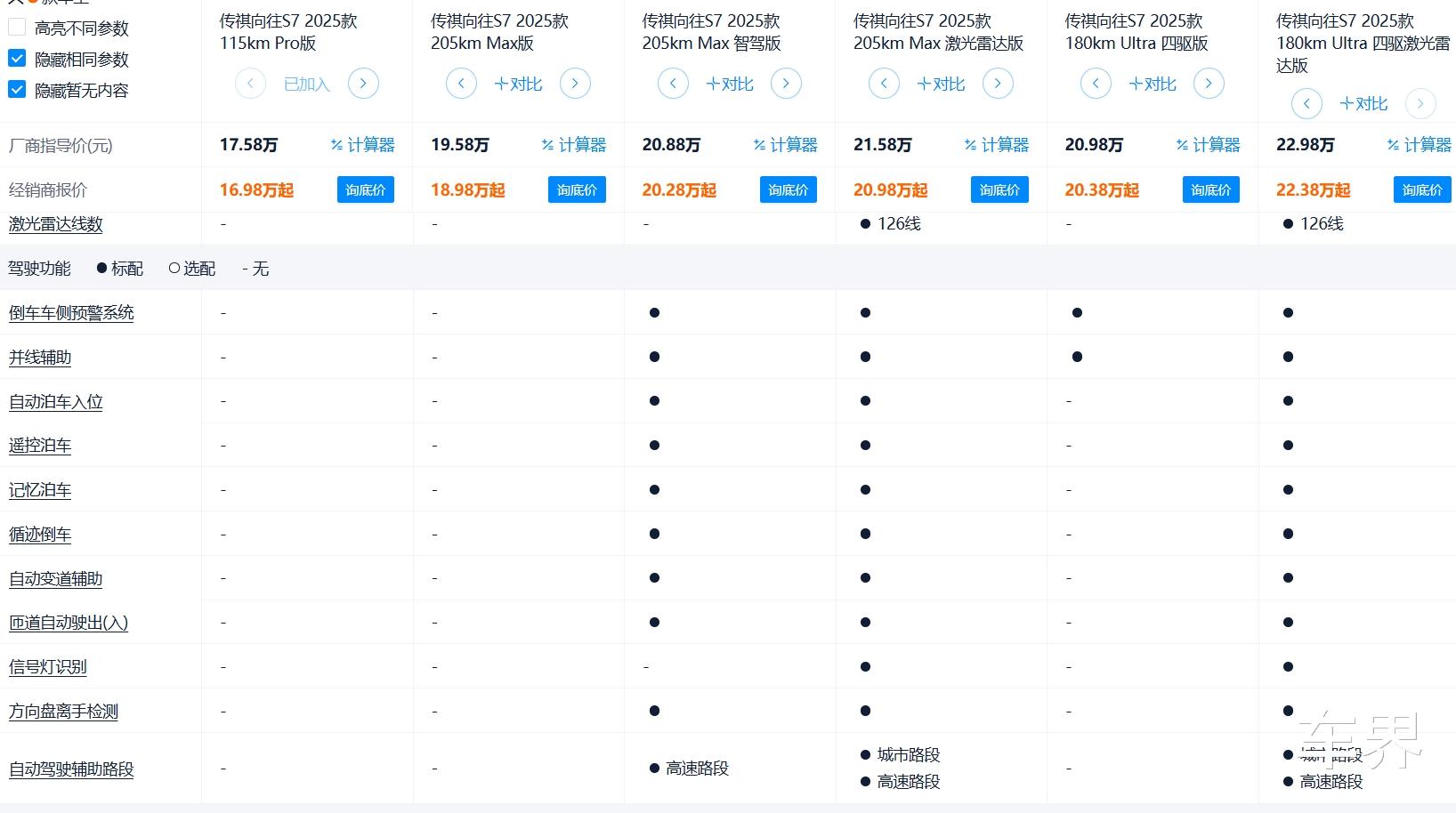Add 180km Ultra 四驱版 to comparison
The width and height of the screenshot is (1456, 813).
[1153, 84]
